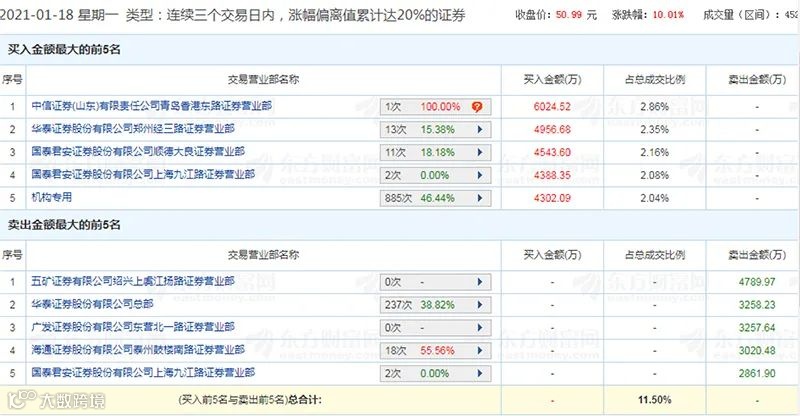Viewport: 800px width, 416px height.
Task: Click the 10.01% change value
Action: (x=668, y=15)
